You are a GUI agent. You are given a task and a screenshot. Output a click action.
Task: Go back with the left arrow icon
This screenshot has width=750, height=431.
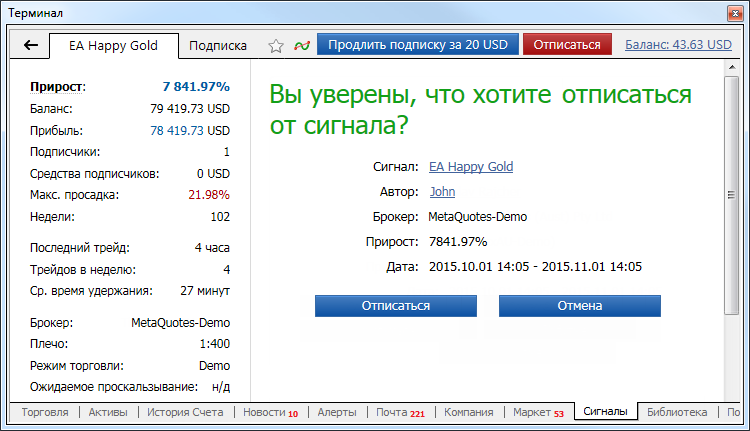coord(31,45)
